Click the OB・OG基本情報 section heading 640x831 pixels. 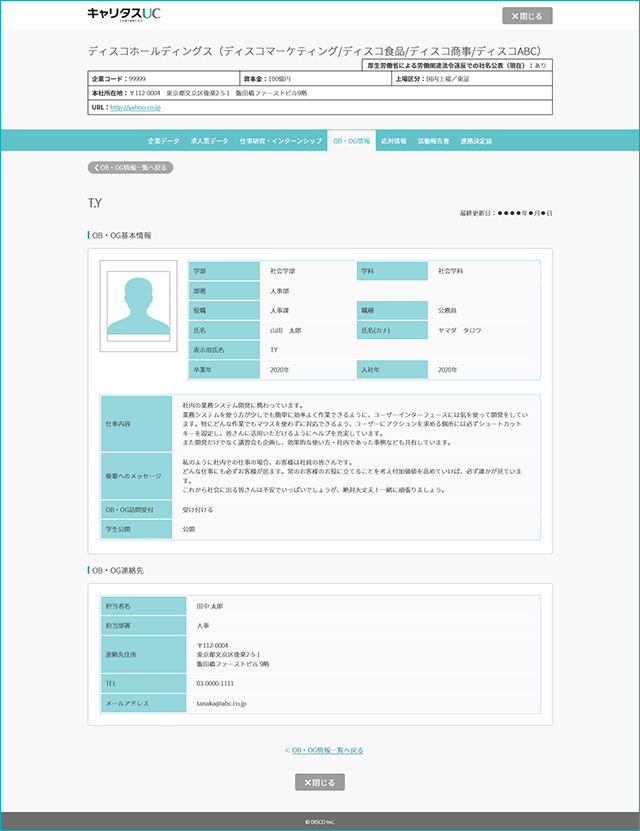(x=121, y=235)
